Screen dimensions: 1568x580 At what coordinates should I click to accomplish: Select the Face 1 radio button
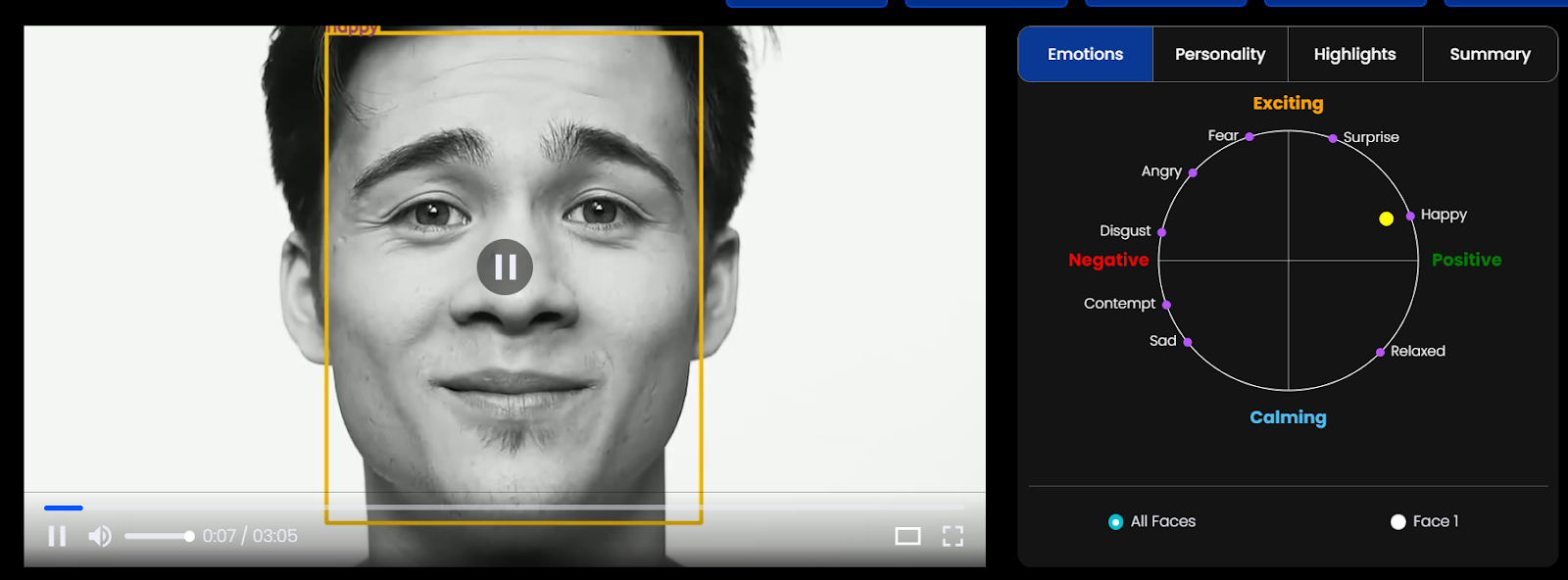pyautogui.click(x=1398, y=522)
